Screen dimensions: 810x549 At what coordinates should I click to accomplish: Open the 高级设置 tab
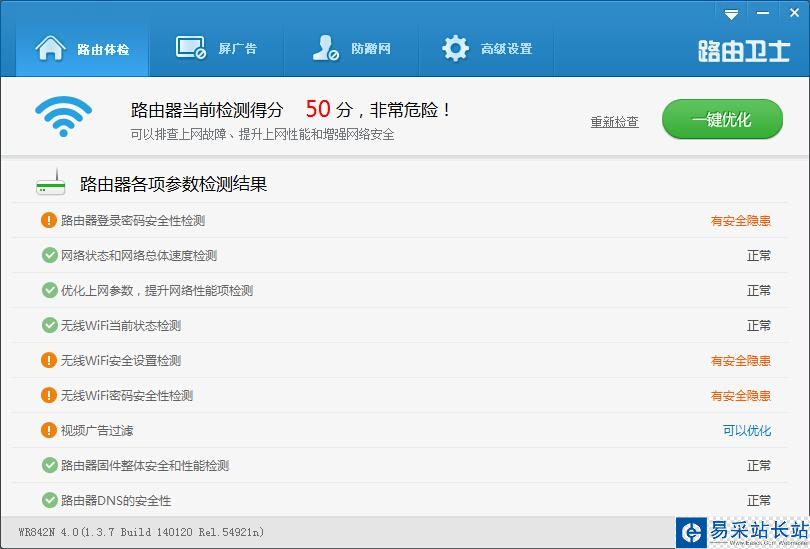(x=487, y=49)
